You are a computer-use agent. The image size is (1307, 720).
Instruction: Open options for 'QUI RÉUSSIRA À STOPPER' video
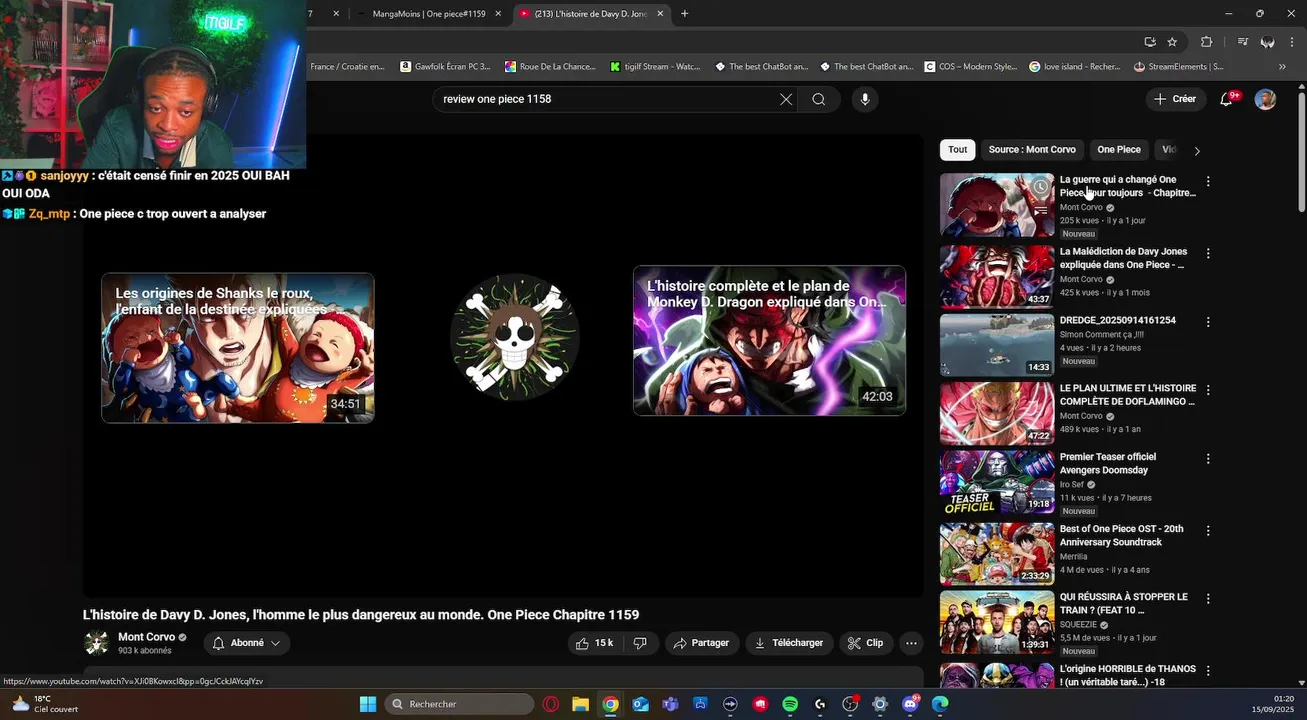click(1208, 599)
